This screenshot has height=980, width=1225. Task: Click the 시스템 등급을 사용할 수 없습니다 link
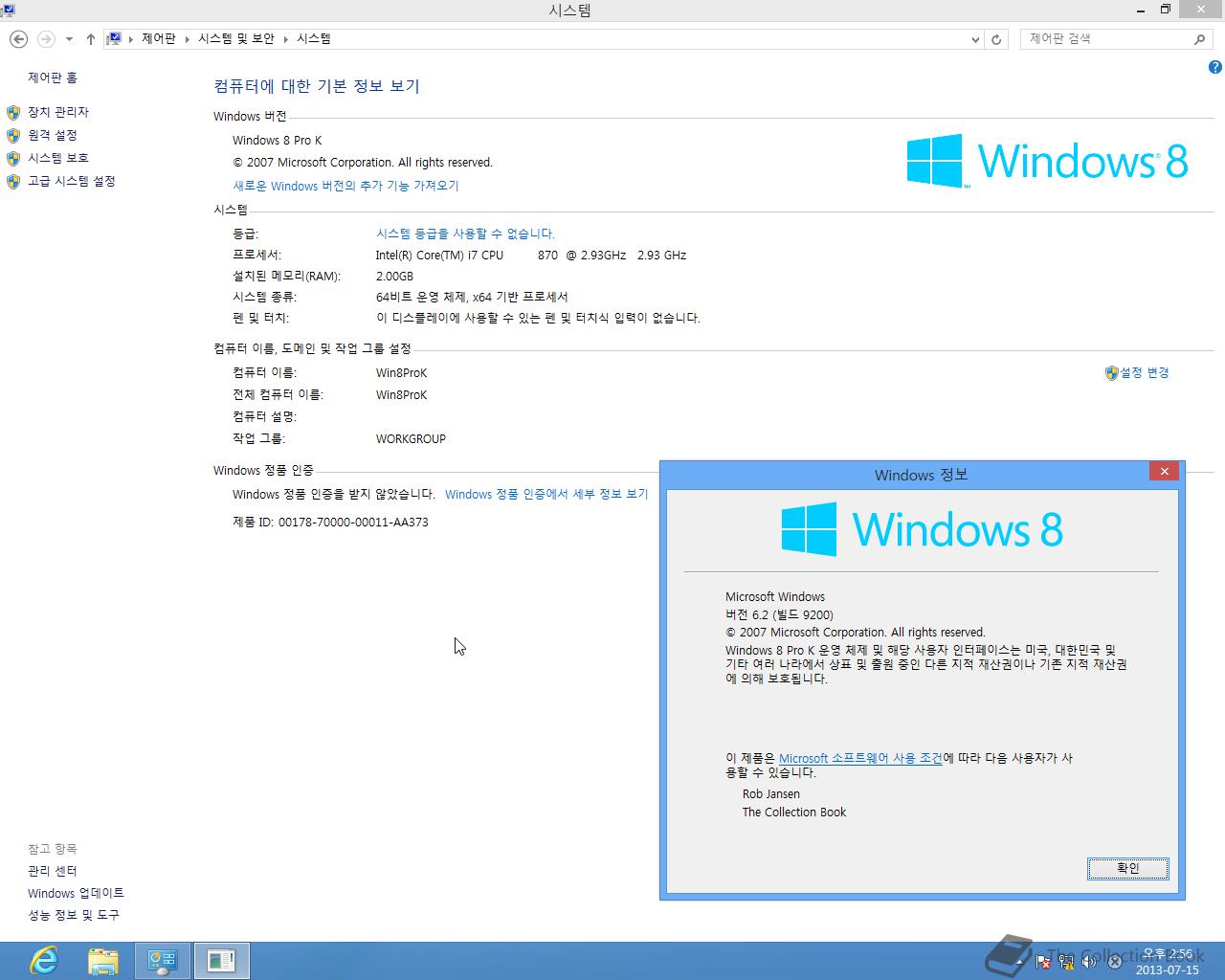pos(465,234)
